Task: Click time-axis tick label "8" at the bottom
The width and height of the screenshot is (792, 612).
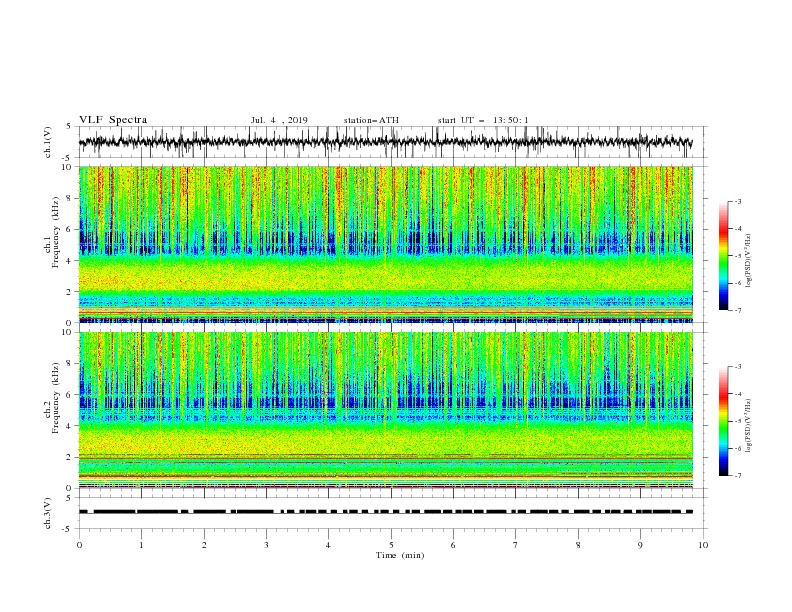Action: tap(578, 545)
